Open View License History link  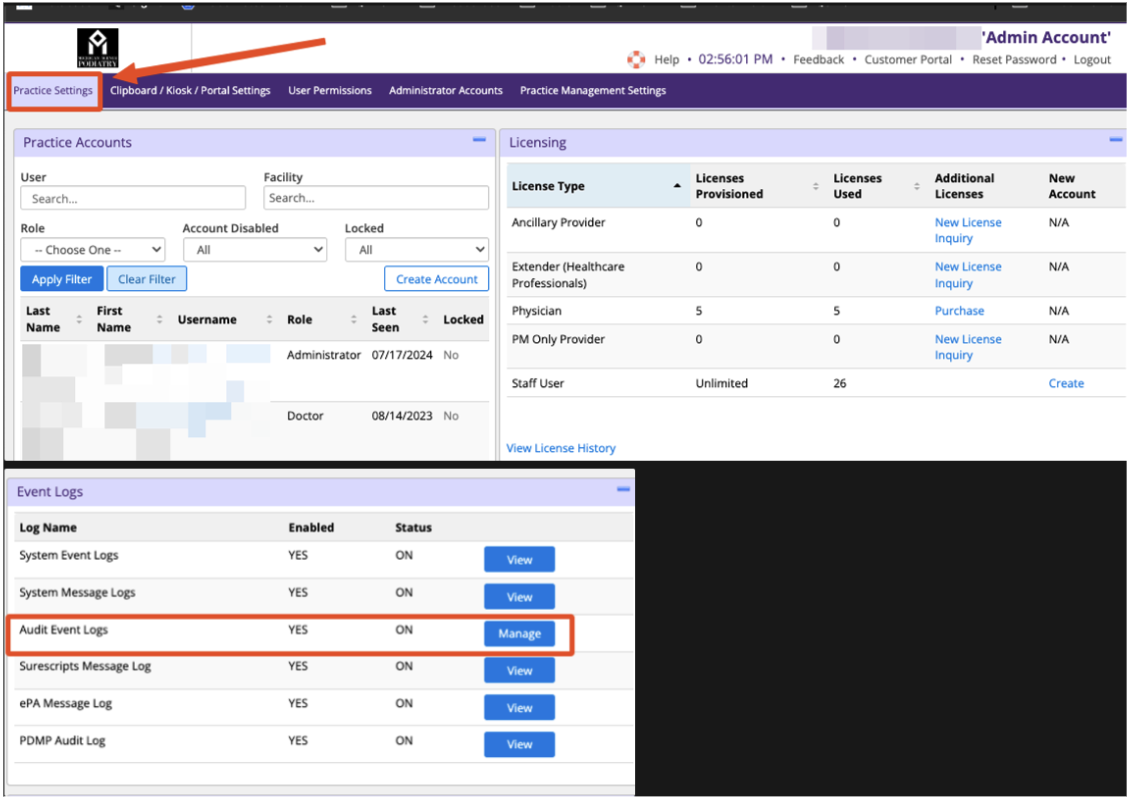561,448
